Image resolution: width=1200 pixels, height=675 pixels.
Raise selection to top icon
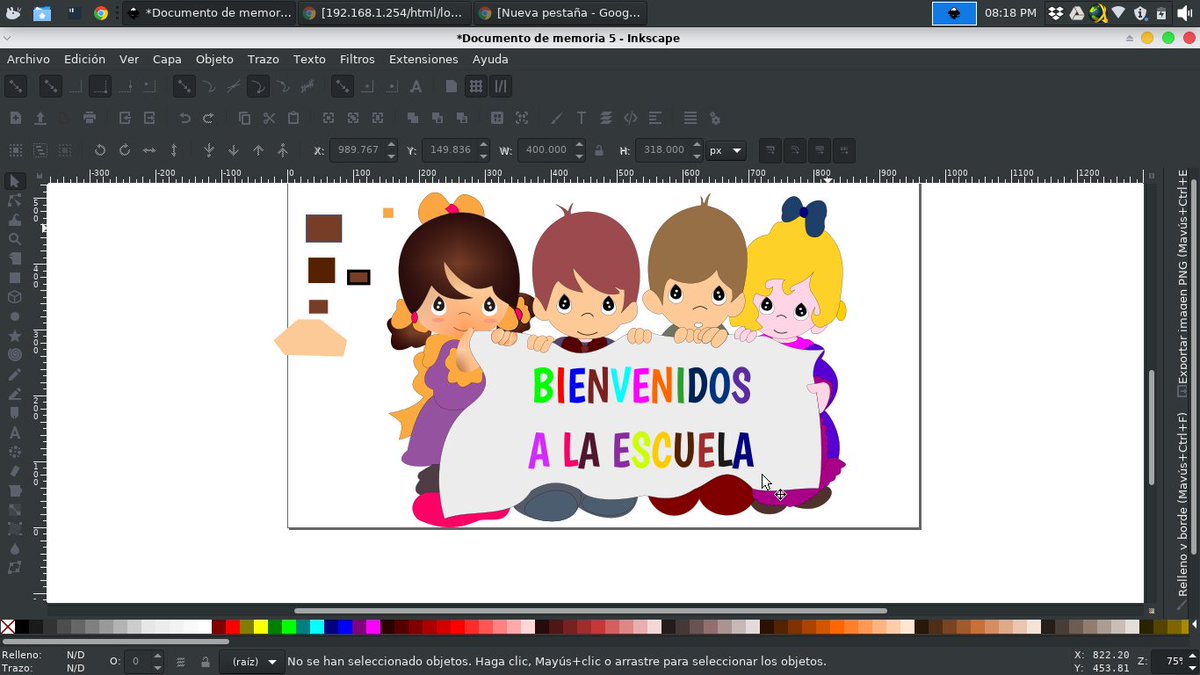(283, 150)
